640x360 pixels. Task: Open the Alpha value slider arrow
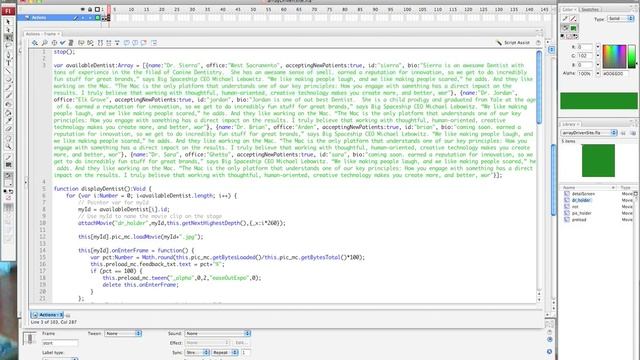point(598,73)
